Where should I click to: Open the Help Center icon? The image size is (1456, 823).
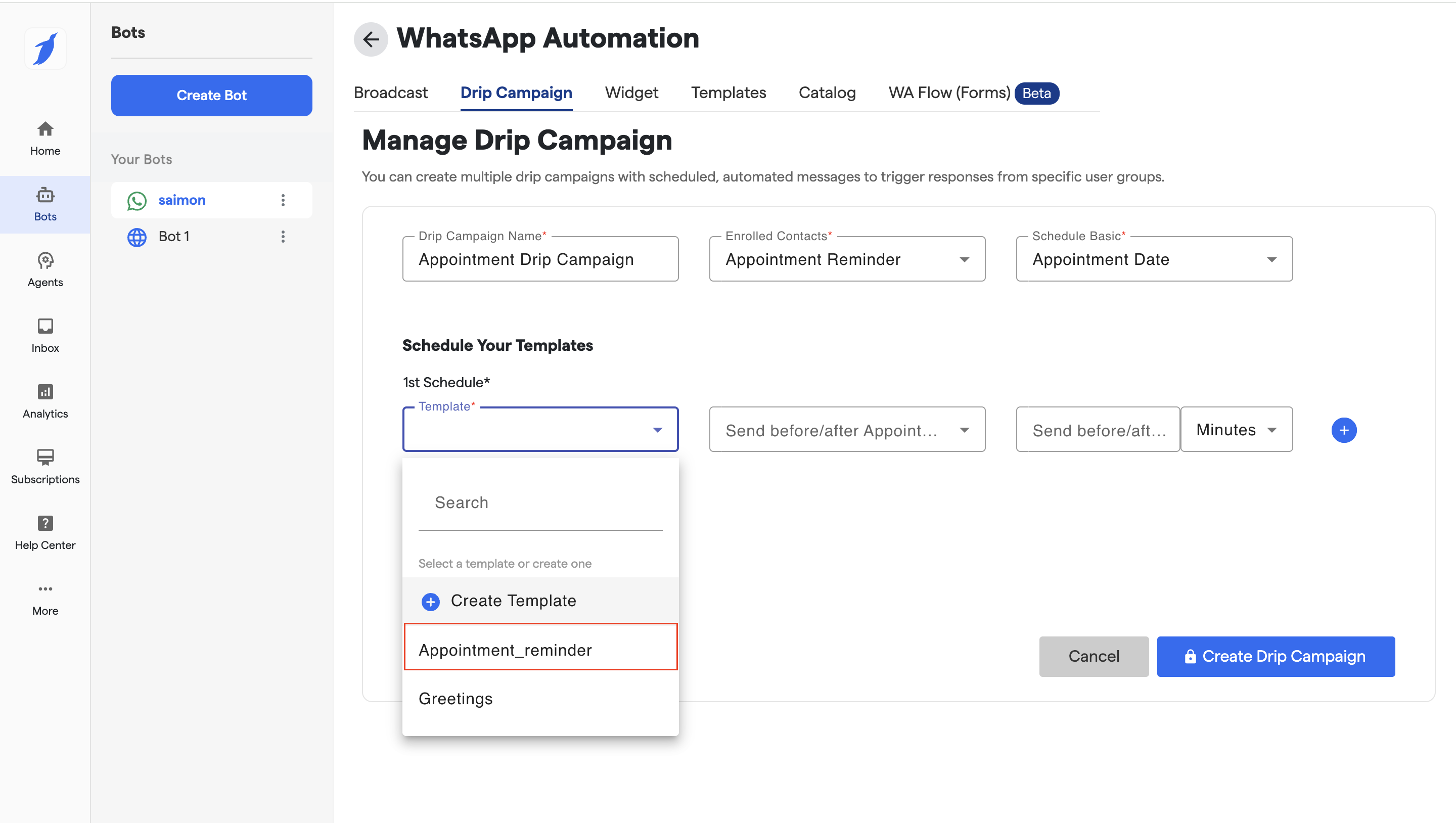(x=45, y=532)
